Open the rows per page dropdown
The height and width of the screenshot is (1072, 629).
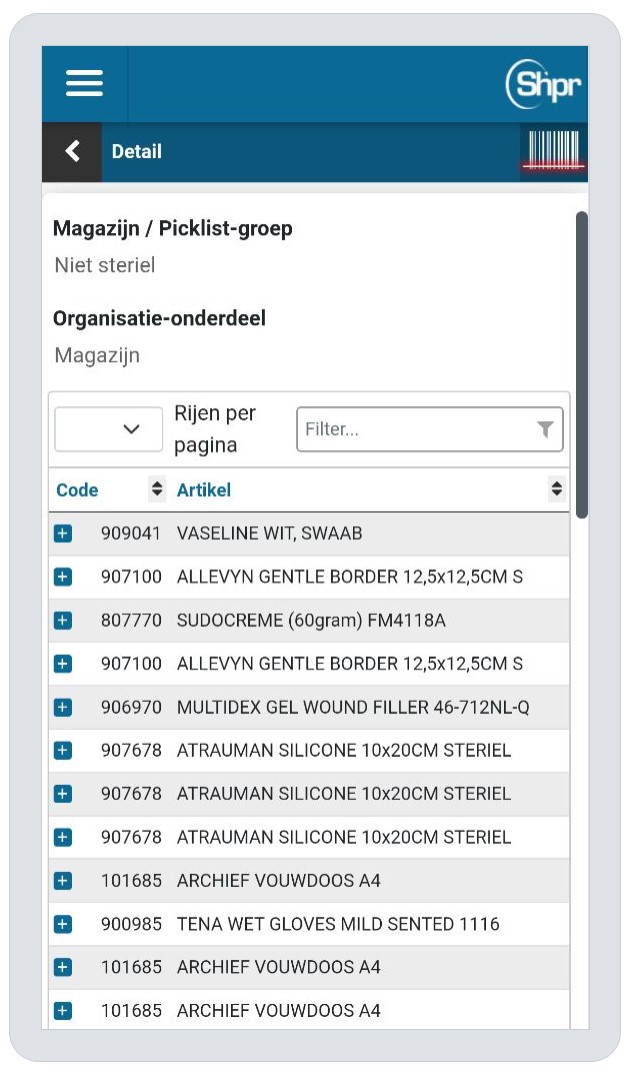tap(108, 429)
